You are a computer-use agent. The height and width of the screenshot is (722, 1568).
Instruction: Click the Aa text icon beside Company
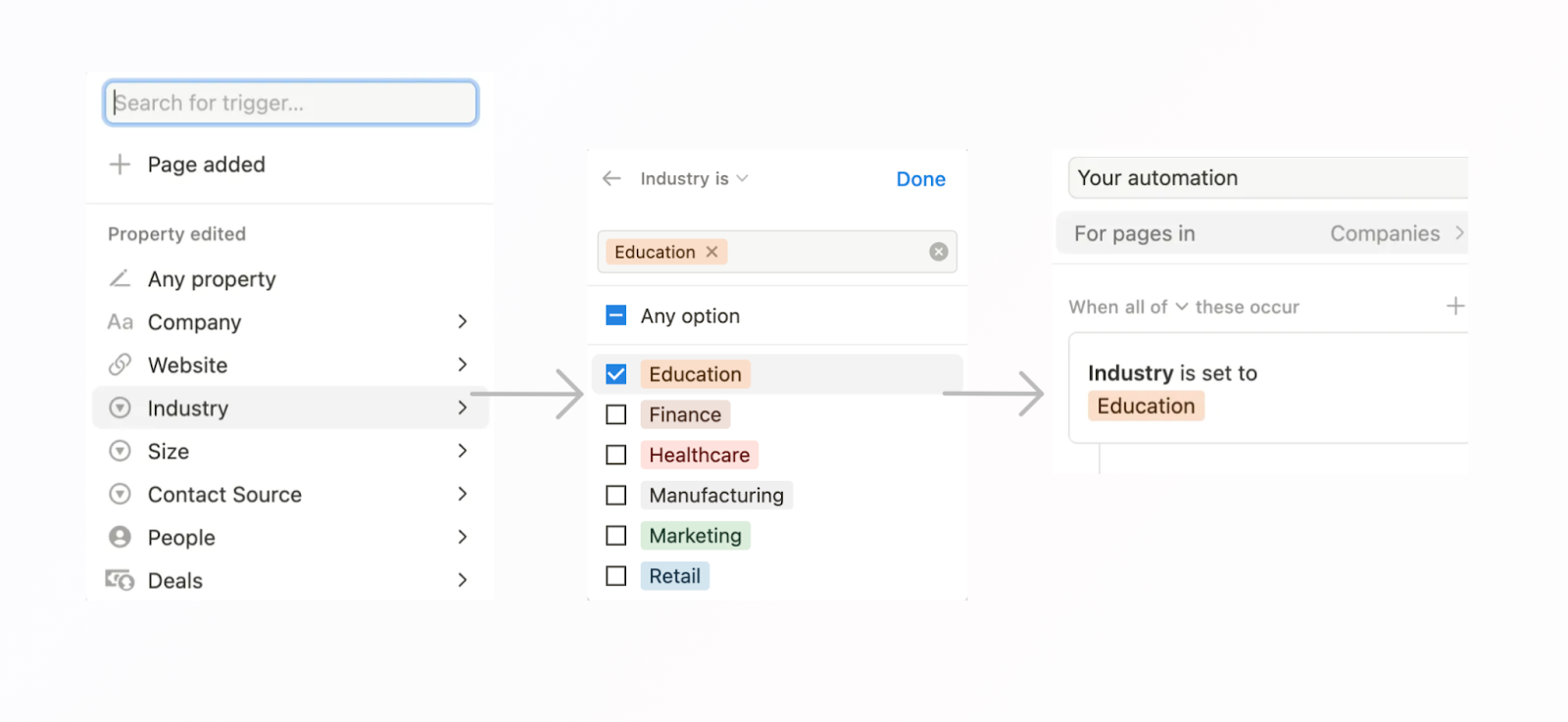click(x=120, y=322)
